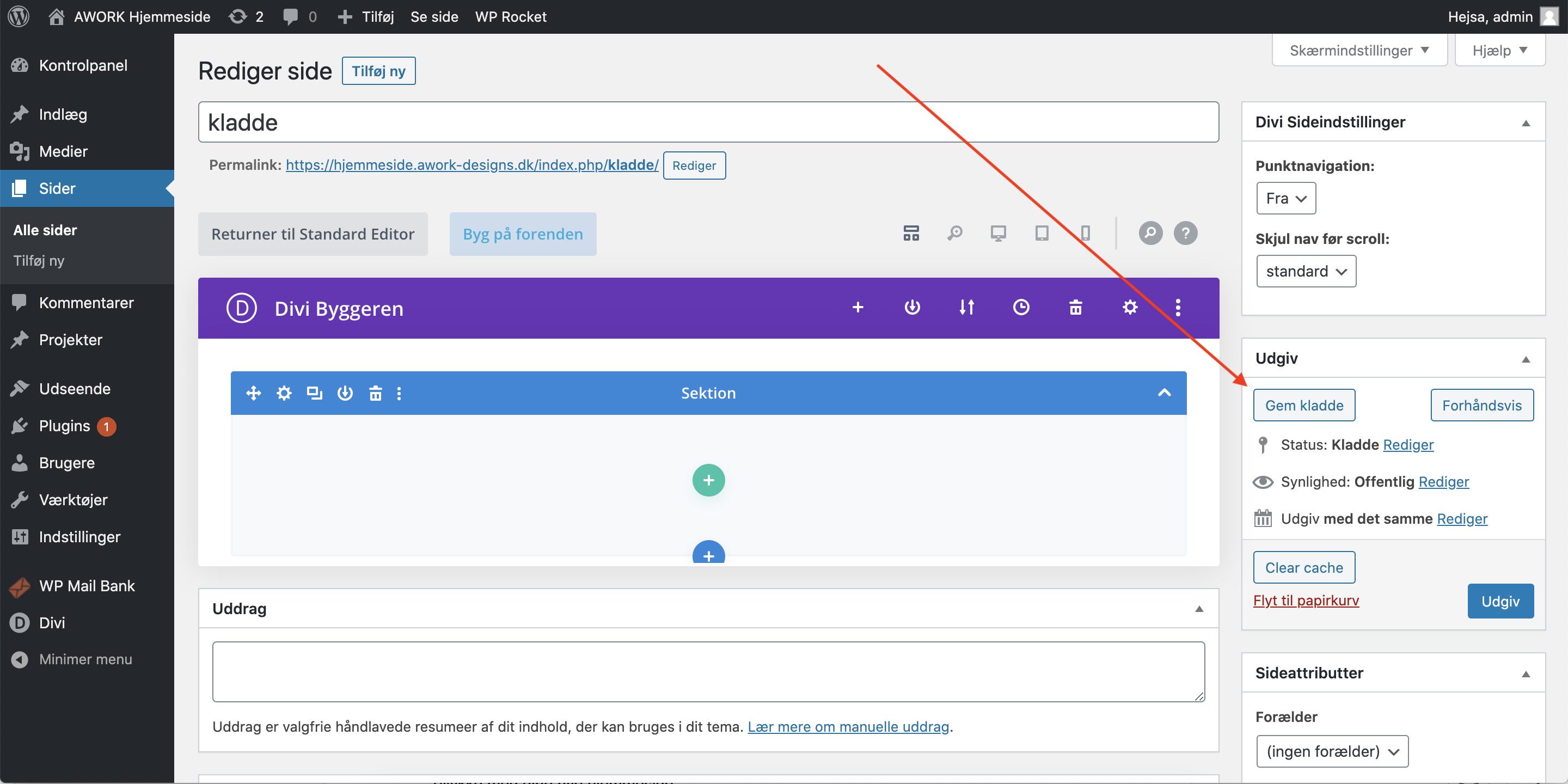Click the power icon in Divi Byggeren header
The width and height of the screenshot is (1568, 784).
(x=912, y=308)
